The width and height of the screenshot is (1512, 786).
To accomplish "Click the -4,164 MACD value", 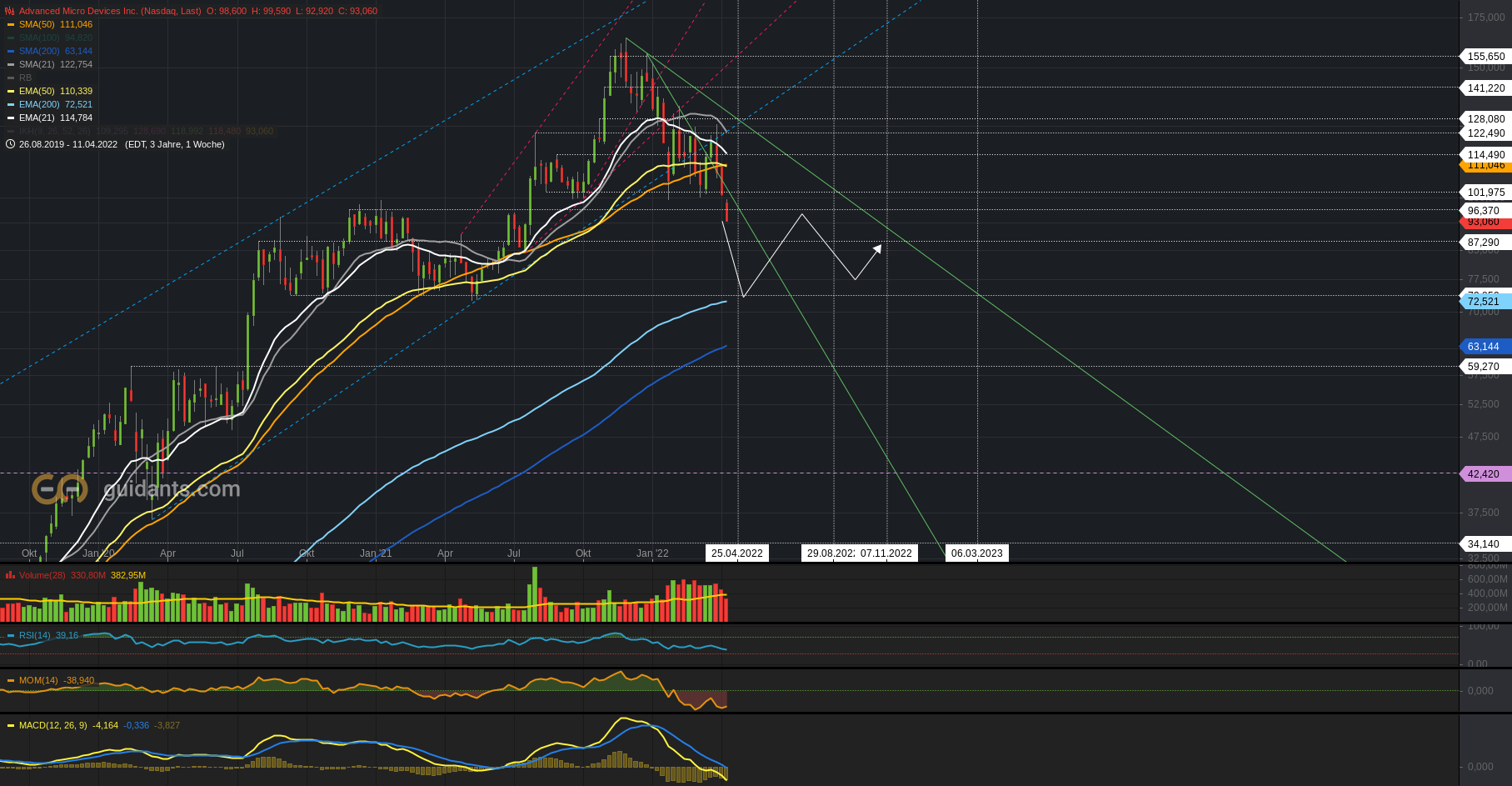I will pos(105,725).
